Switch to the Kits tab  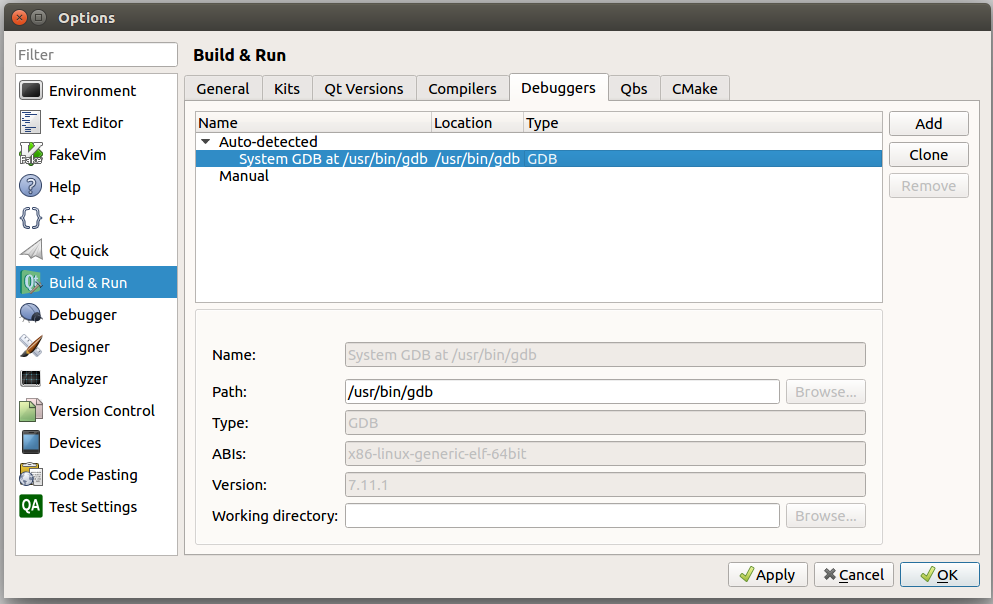(x=287, y=88)
